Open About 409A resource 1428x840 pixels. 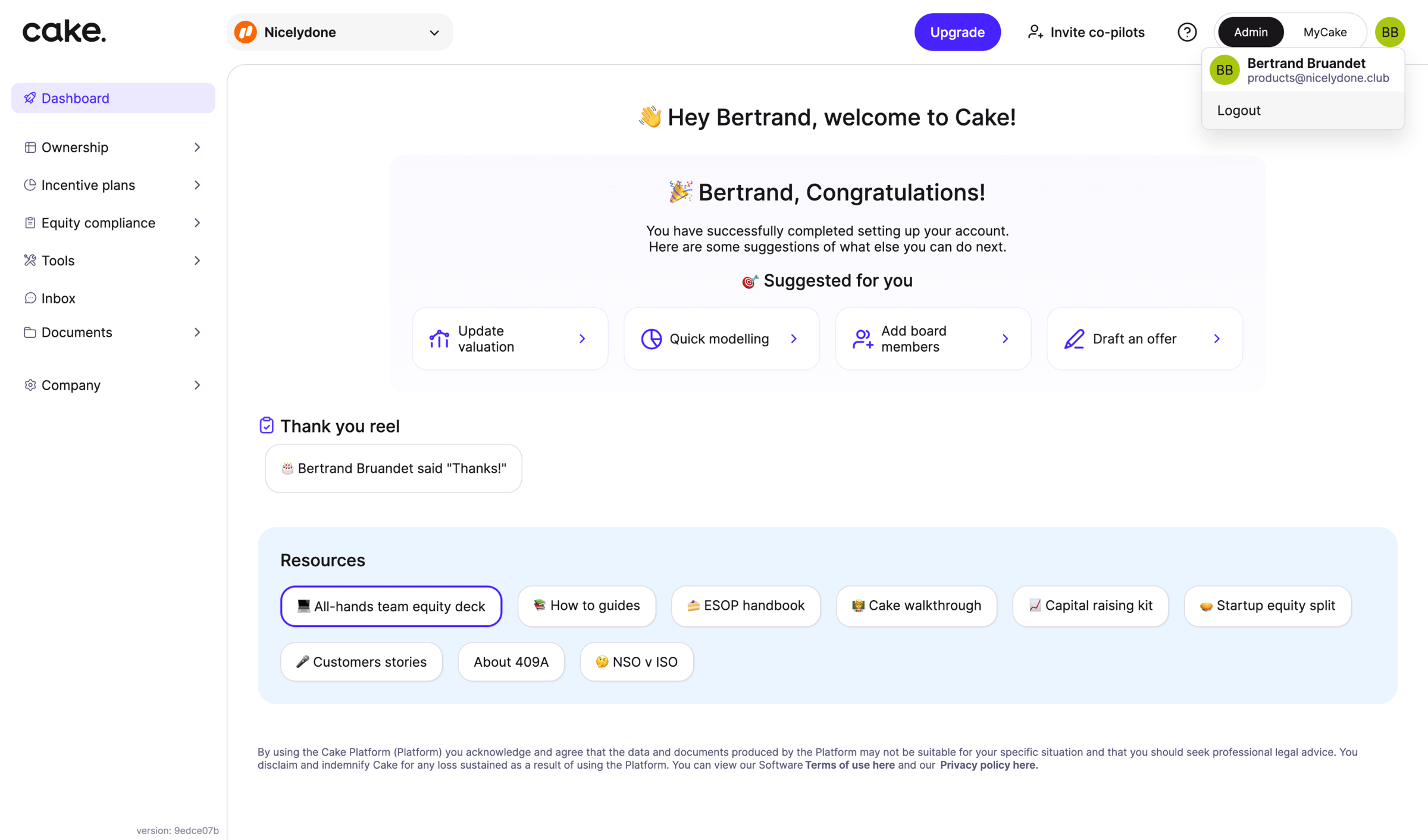(511, 662)
